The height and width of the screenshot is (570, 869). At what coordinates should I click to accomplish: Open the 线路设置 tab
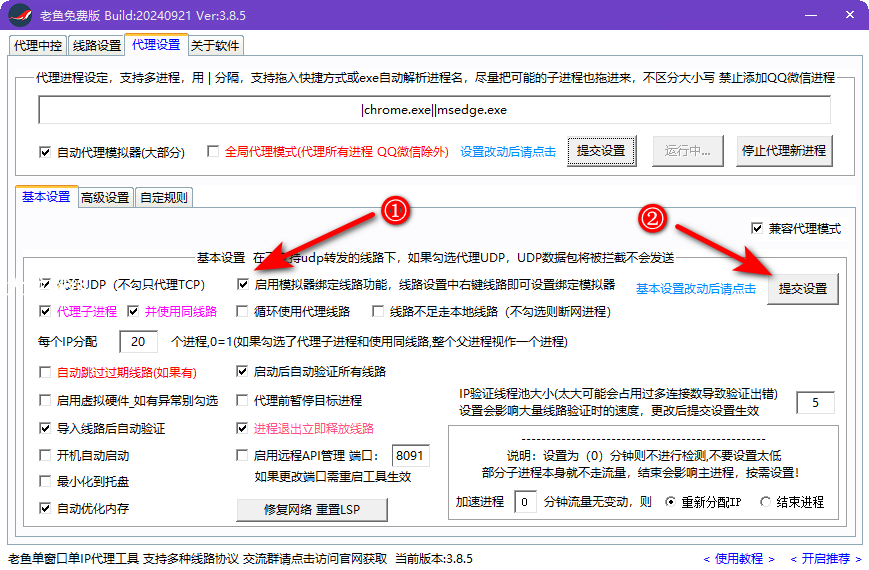97,46
